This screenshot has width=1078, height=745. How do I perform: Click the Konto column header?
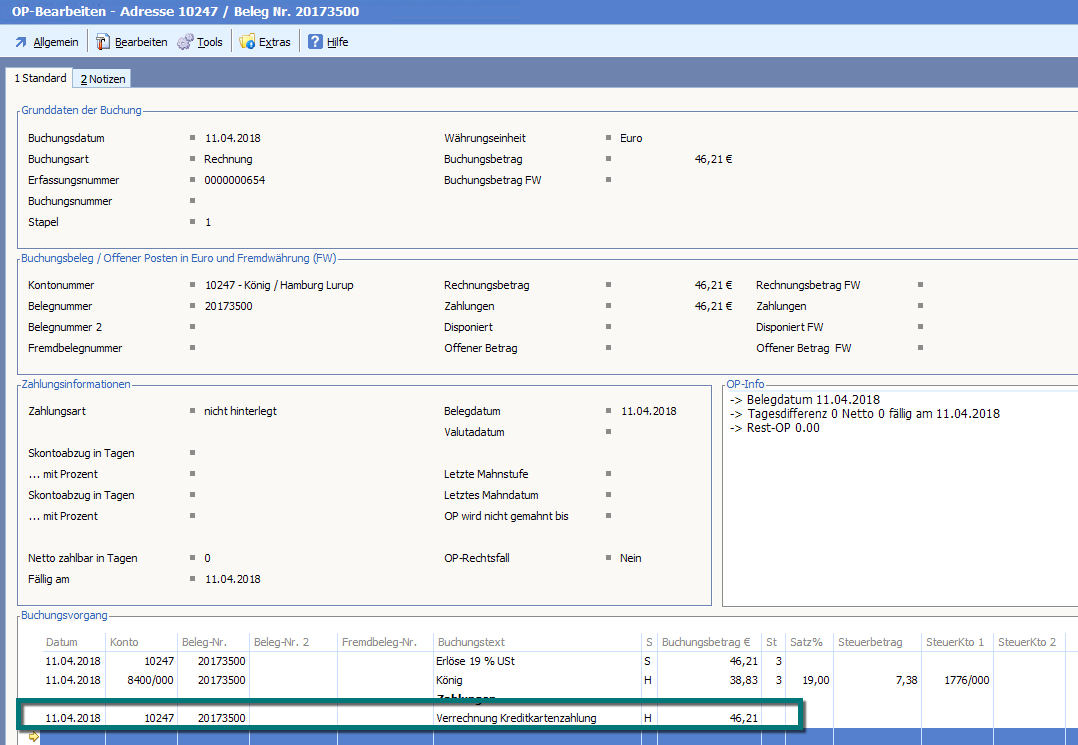(x=124, y=642)
